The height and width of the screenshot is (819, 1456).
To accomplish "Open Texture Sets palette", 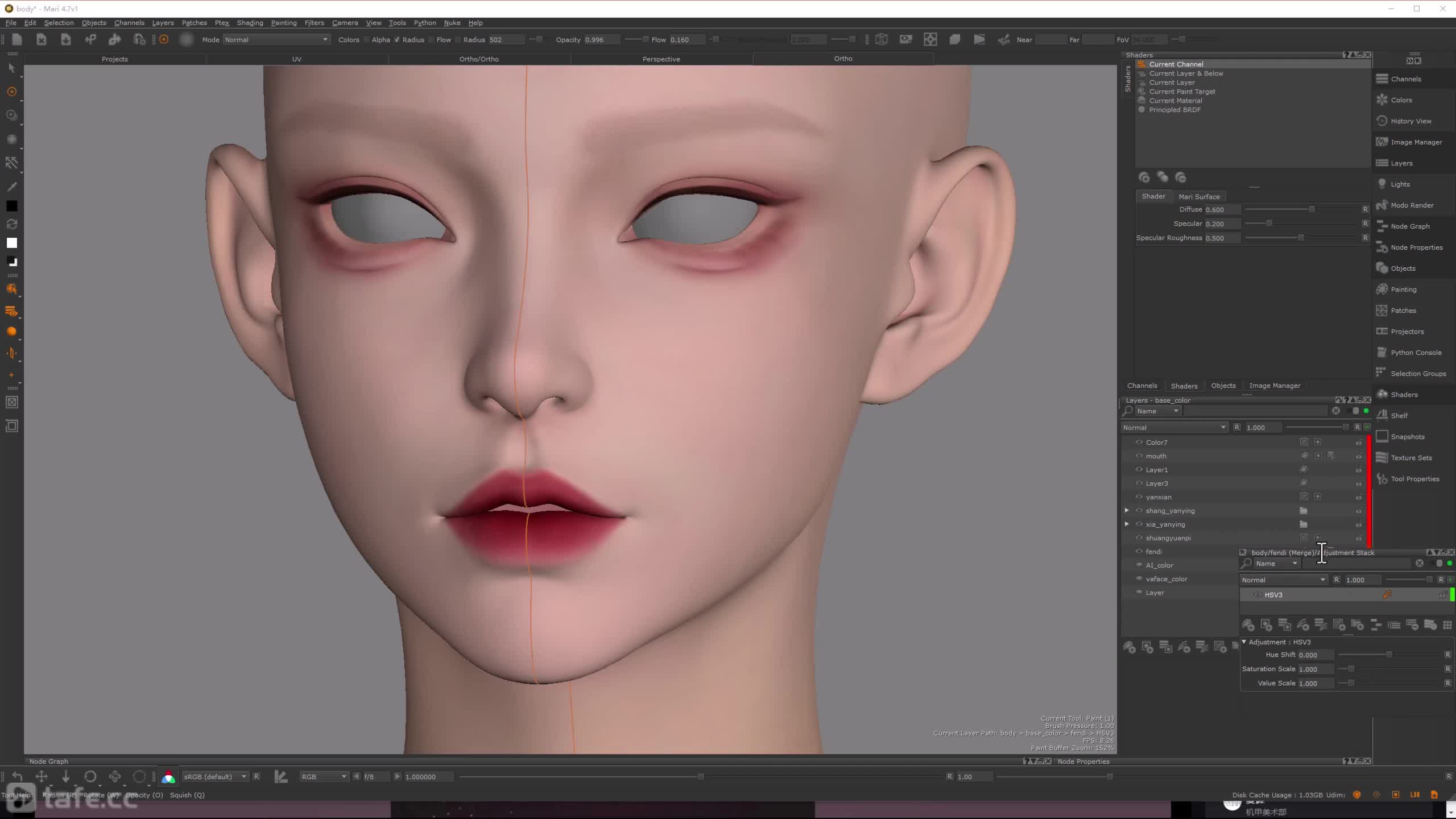I will 1404,458.
